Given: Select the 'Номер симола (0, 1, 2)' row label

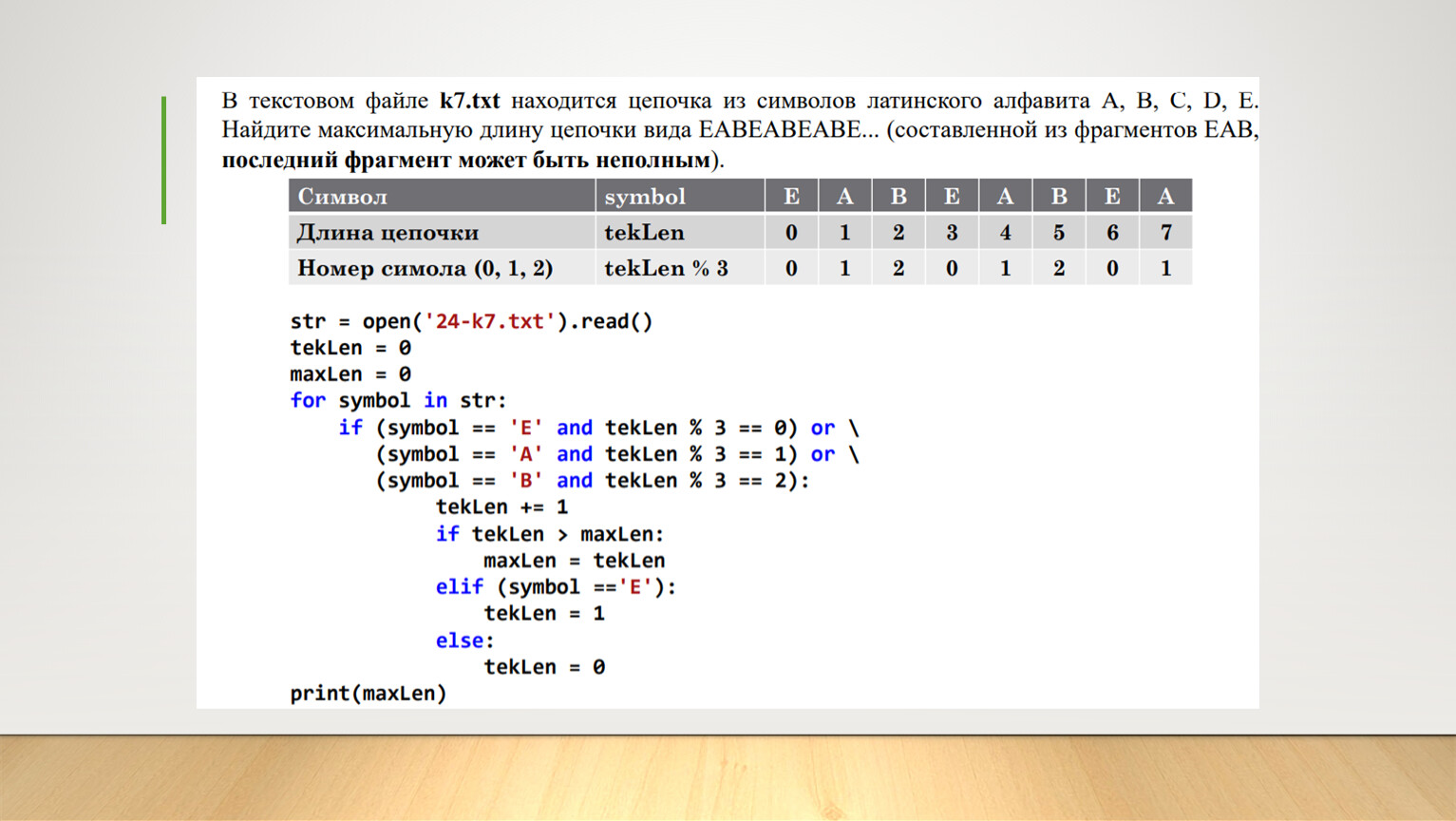Looking at the screenshot, I should pos(425,269).
